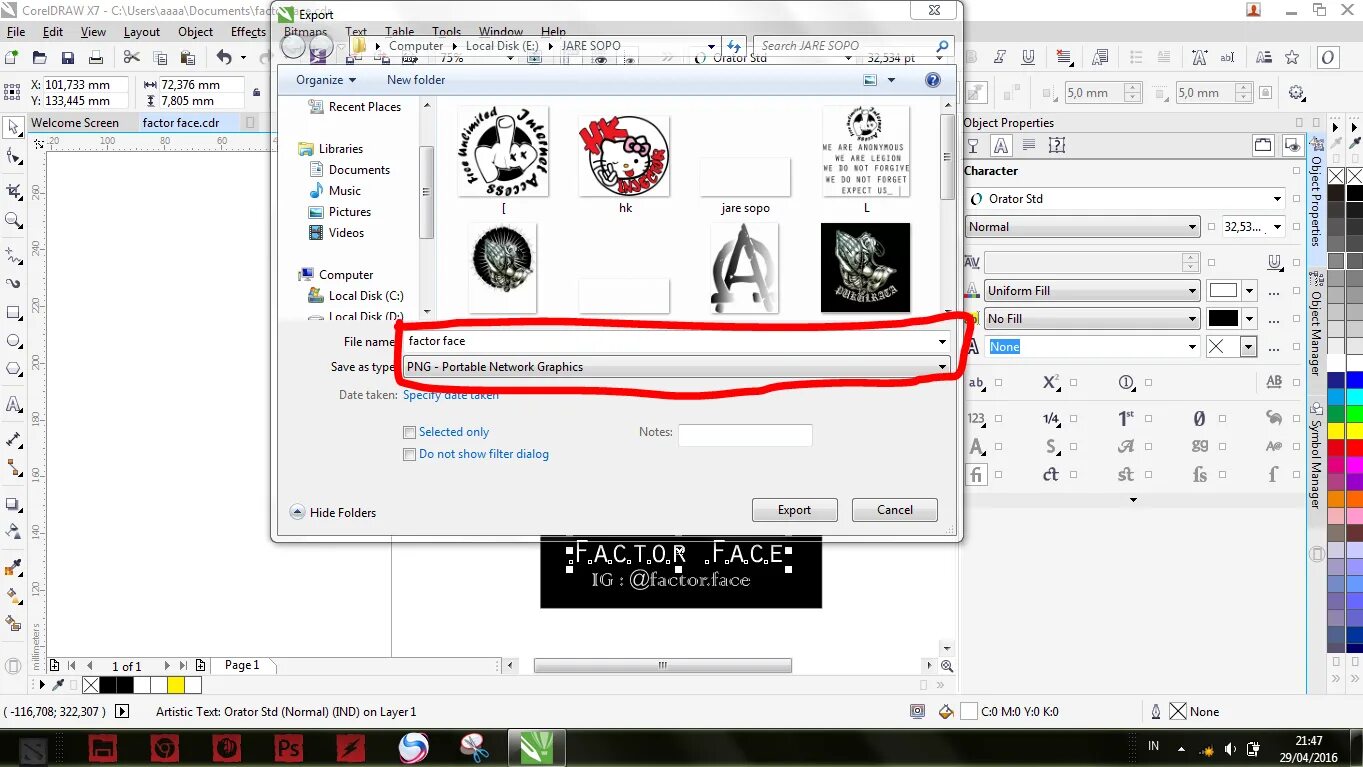This screenshot has width=1363, height=767.
Task: Select the Pick tool in CorelDRAW toolbox
Action: pos(13,127)
